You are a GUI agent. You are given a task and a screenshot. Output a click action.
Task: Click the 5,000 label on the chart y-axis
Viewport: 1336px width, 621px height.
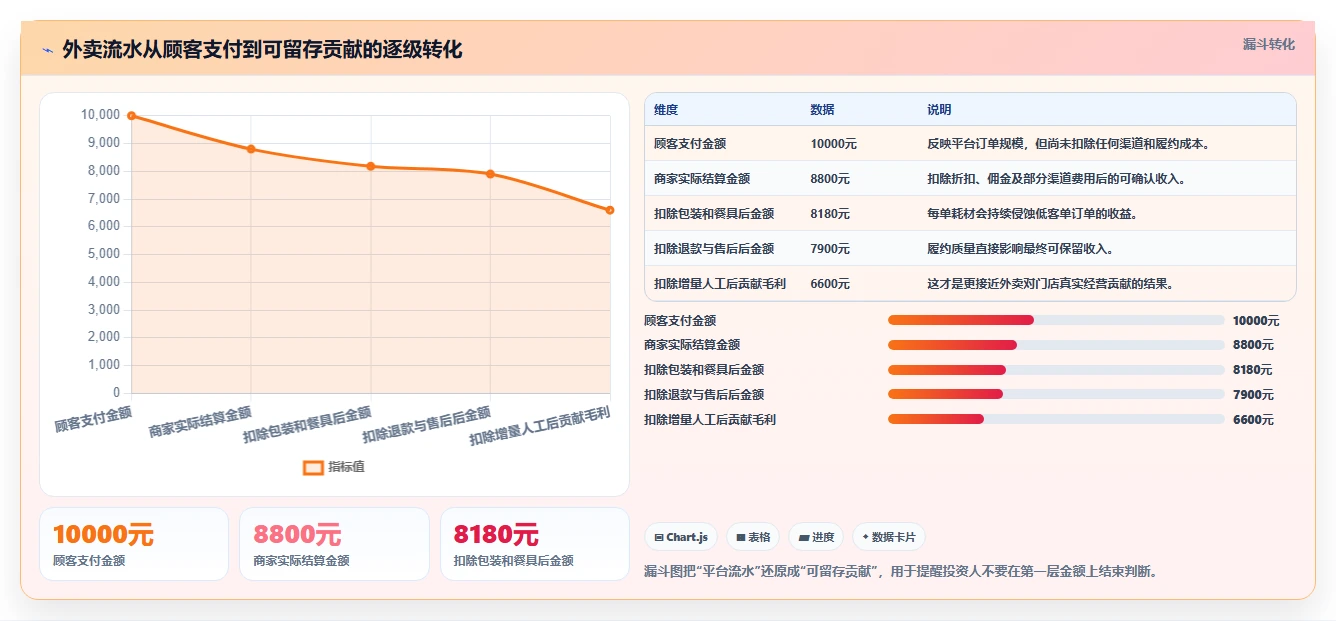(103, 254)
